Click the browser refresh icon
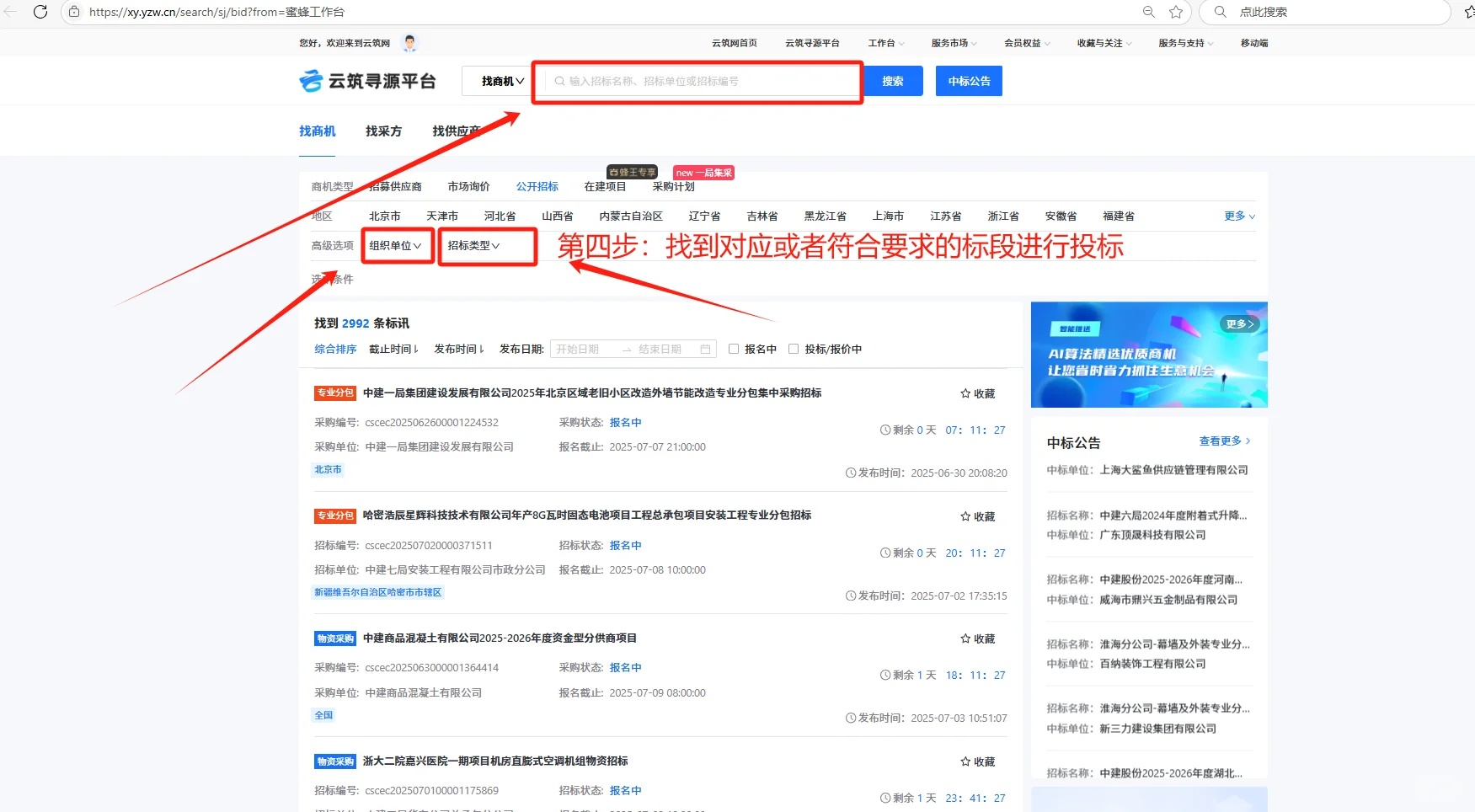This screenshot has height=812, width=1475. (41, 12)
